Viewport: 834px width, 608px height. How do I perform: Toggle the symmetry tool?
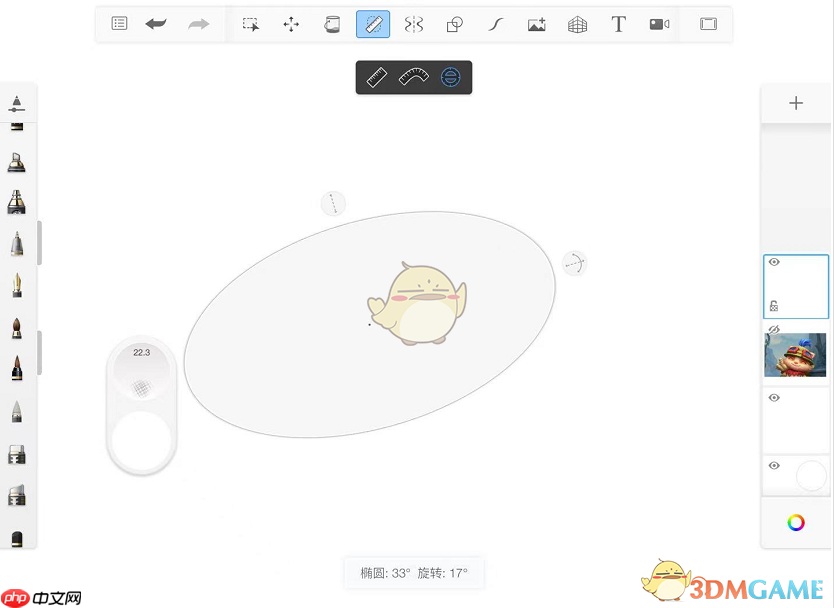tap(413, 24)
